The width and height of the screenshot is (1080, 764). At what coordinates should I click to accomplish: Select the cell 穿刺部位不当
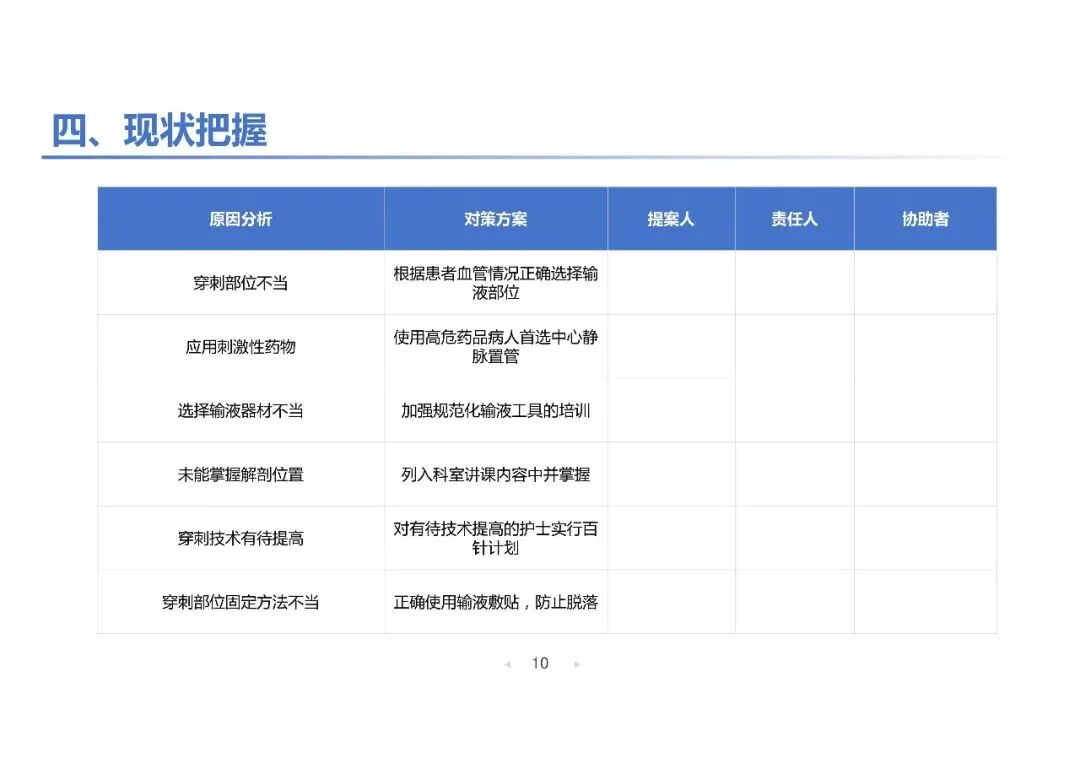pyautogui.click(x=241, y=282)
